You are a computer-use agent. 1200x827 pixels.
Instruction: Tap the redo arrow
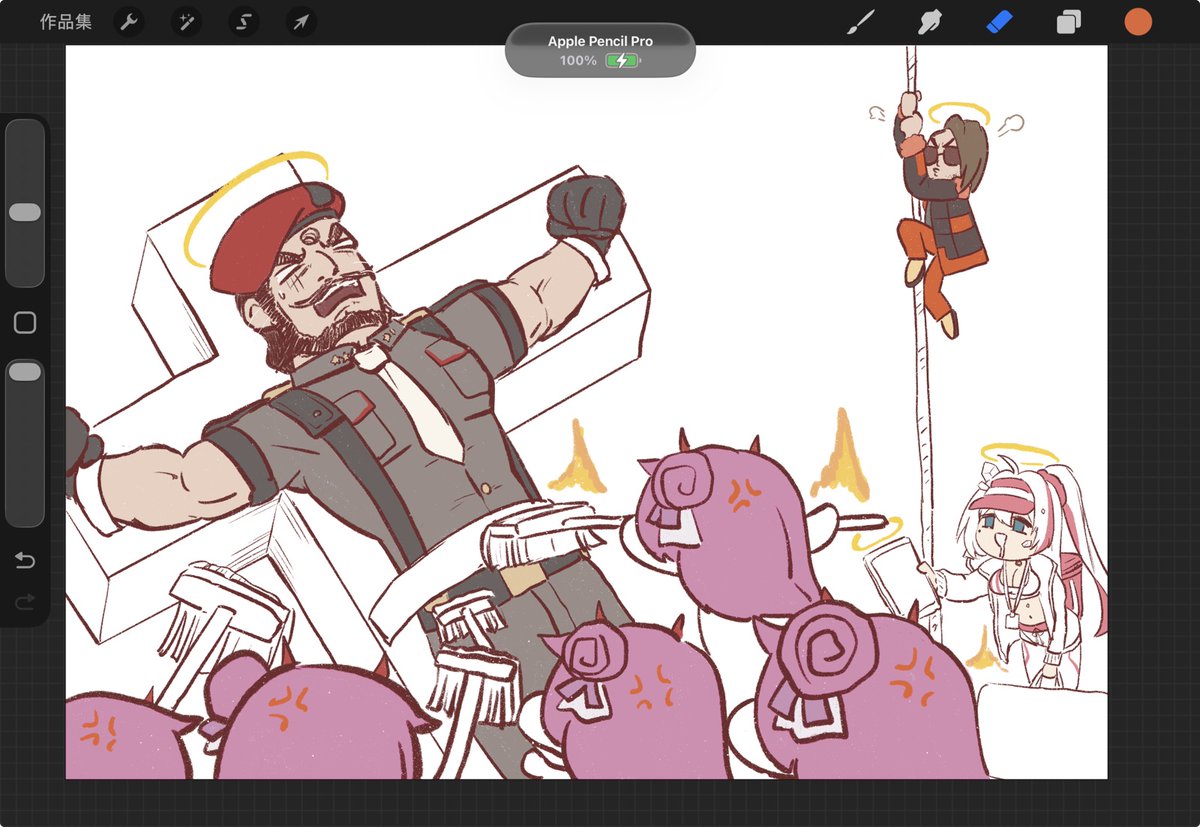coord(25,601)
